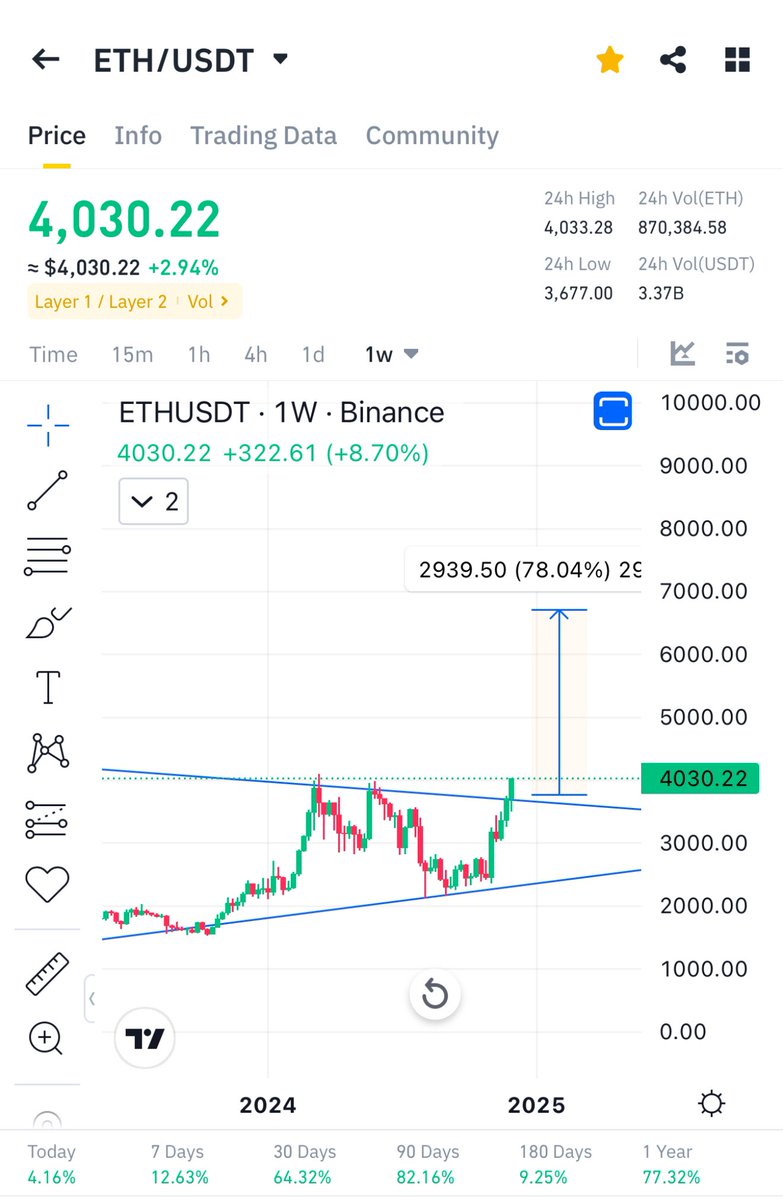The width and height of the screenshot is (783, 1200).
Task: Select the 1 Year 77.32% performance
Action: [670, 1164]
